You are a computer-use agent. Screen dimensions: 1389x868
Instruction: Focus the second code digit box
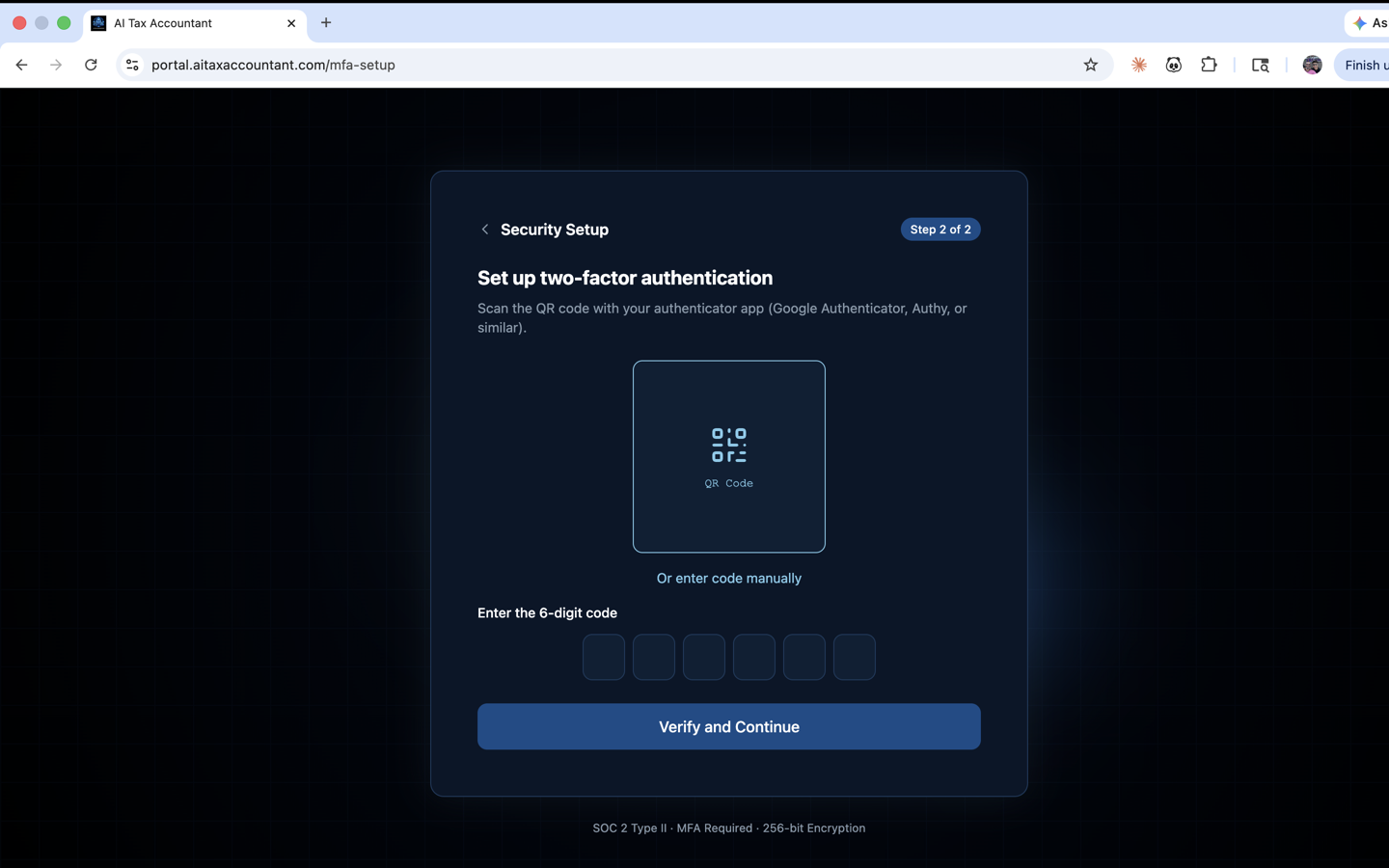(654, 657)
